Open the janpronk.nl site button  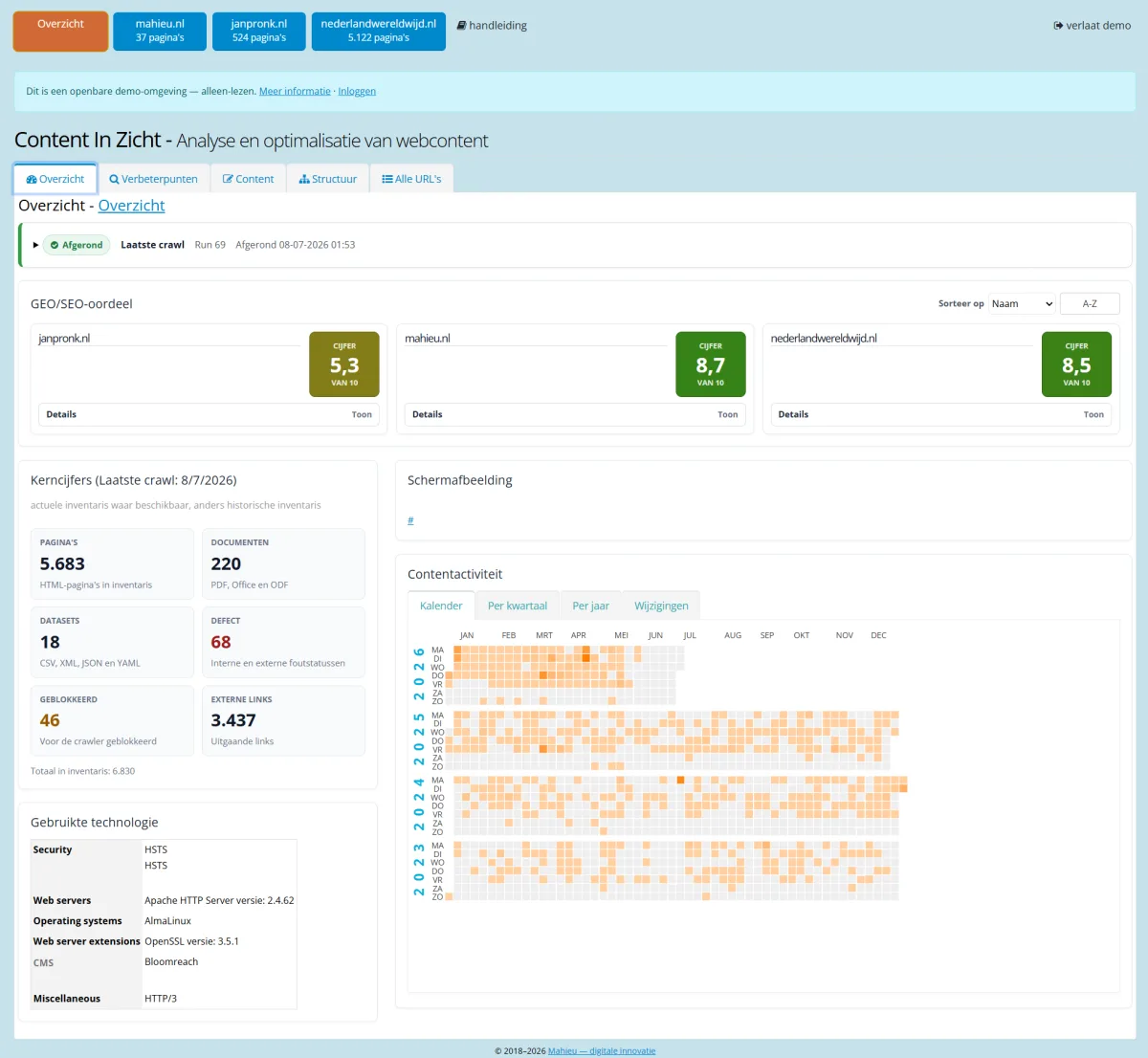pyautogui.click(x=259, y=31)
